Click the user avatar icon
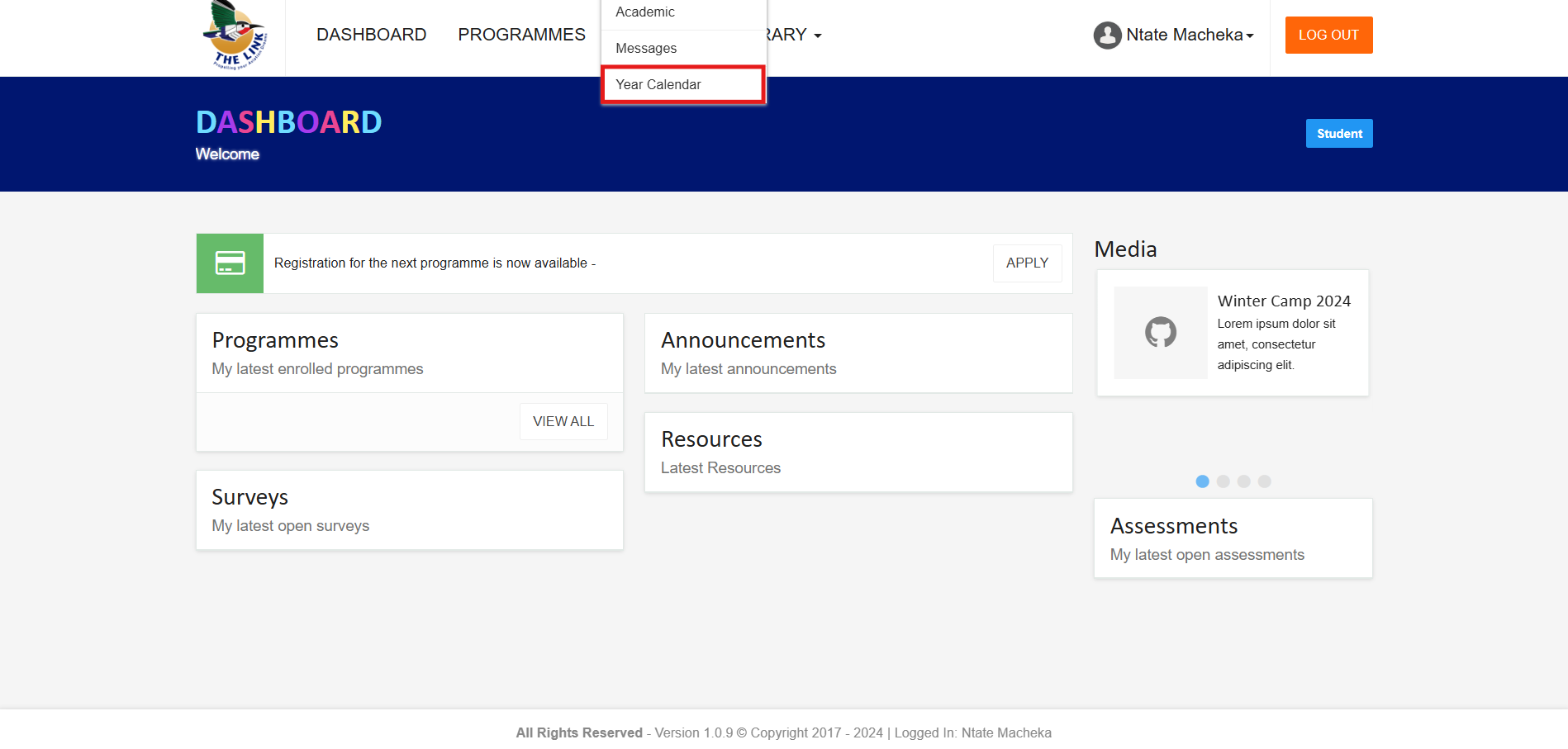The width and height of the screenshot is (1568, 749). click(x=1107, y=36)
